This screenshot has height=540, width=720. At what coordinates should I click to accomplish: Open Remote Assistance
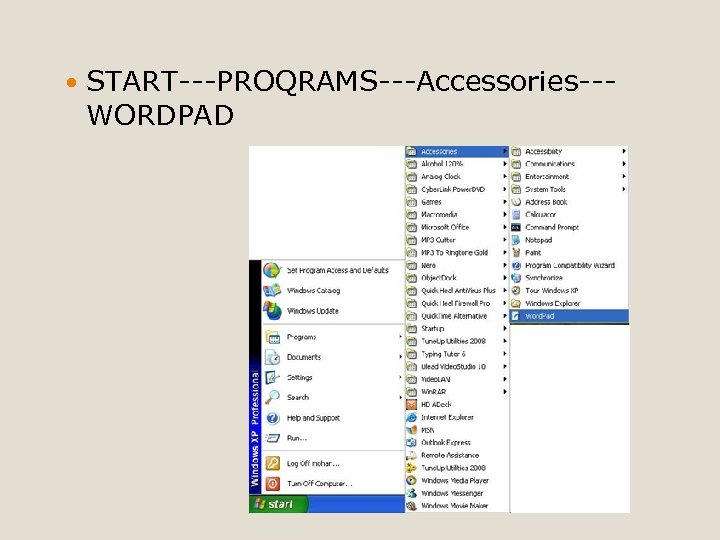point(457,455)
